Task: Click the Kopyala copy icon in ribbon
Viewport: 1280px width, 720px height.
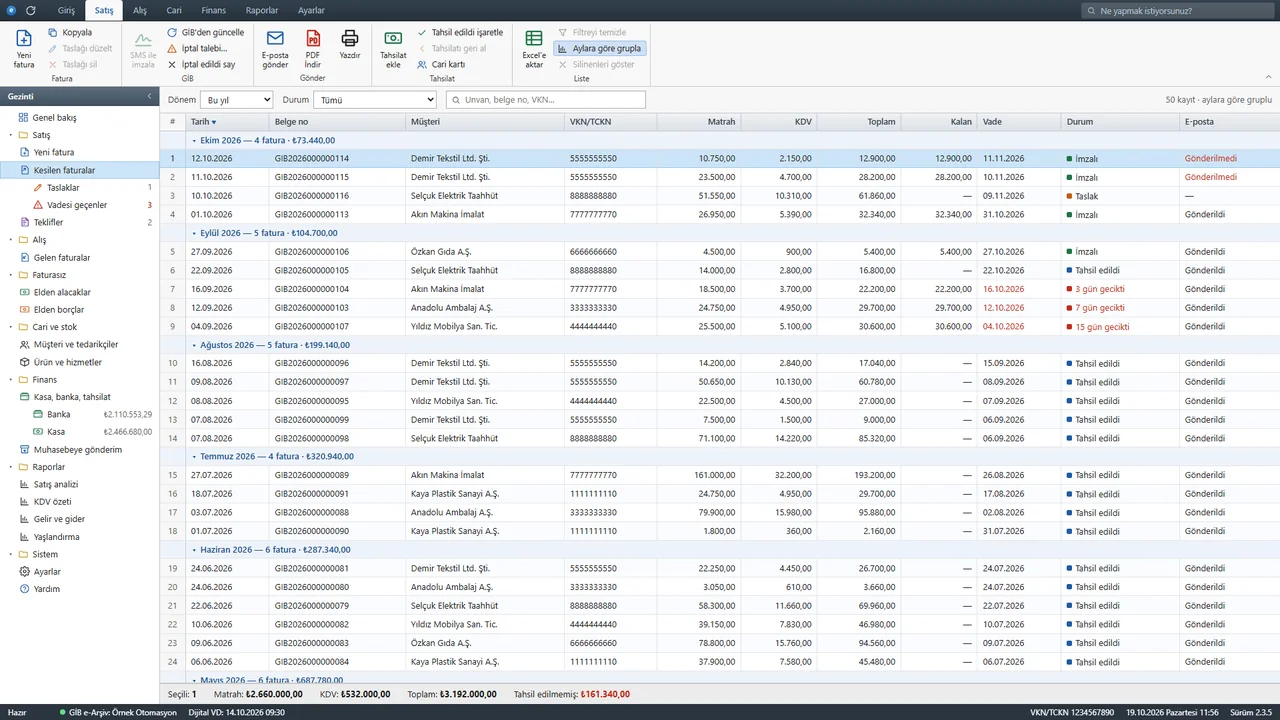Action: pos(53,32)
